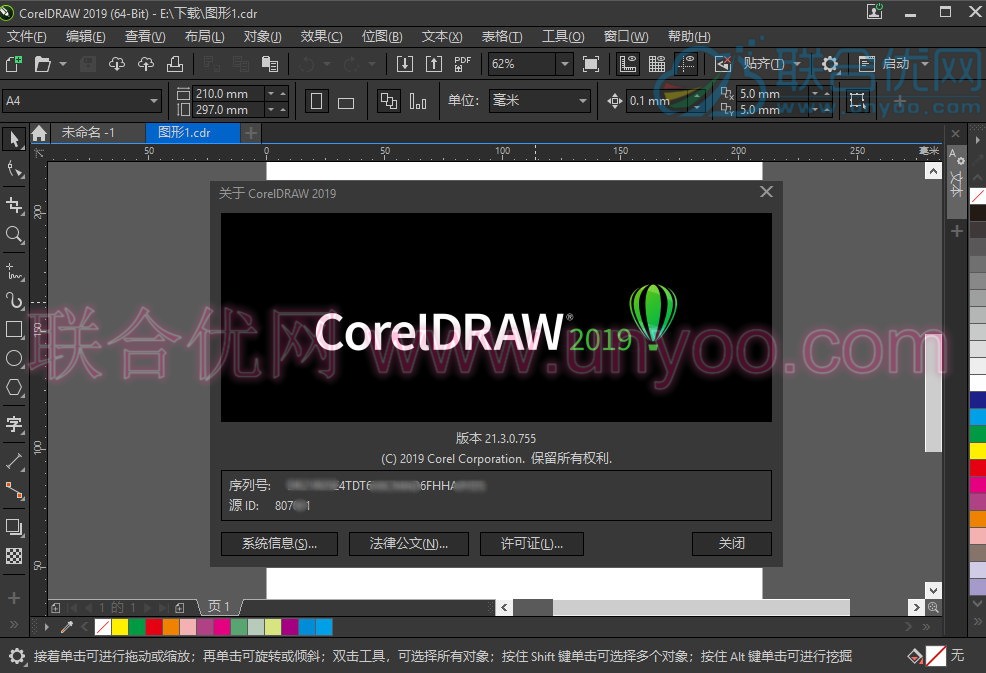Open the zoom level 62% dropdown
The width and height of the screenshot is (986, 673).
point(565,64)
